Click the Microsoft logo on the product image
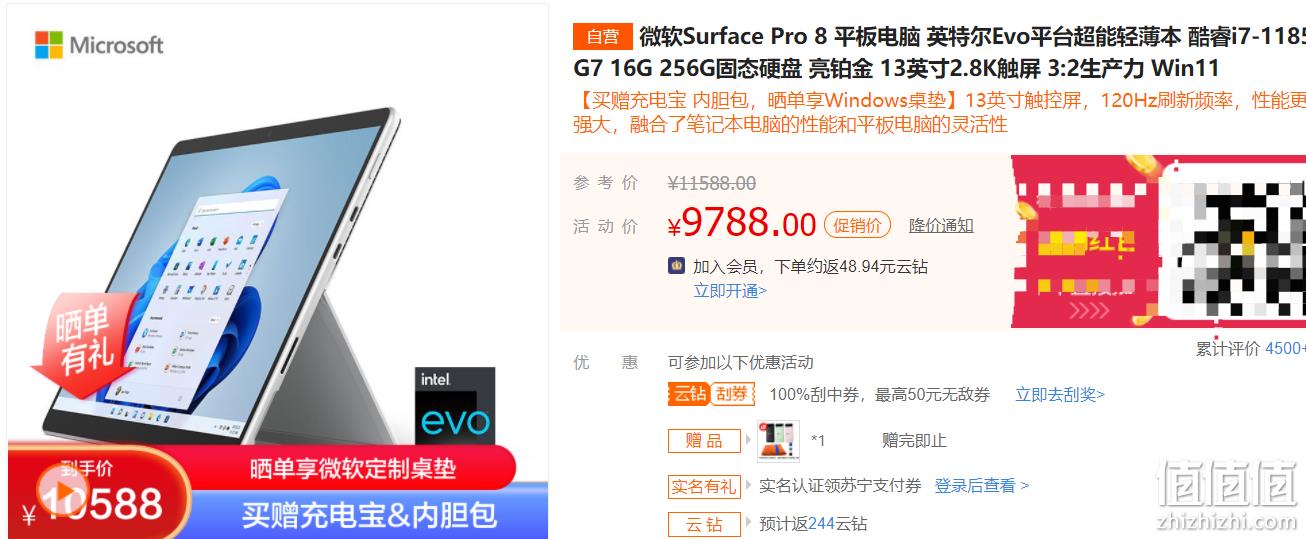 [x=99, y=45]
